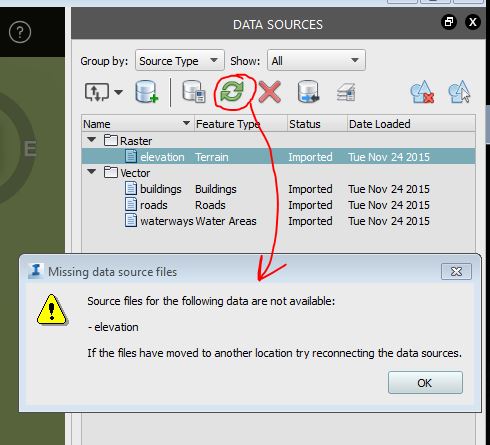The image size is (490, 445).
Task: Click the layers table toolbar icon
Action: tap(346, 92)
